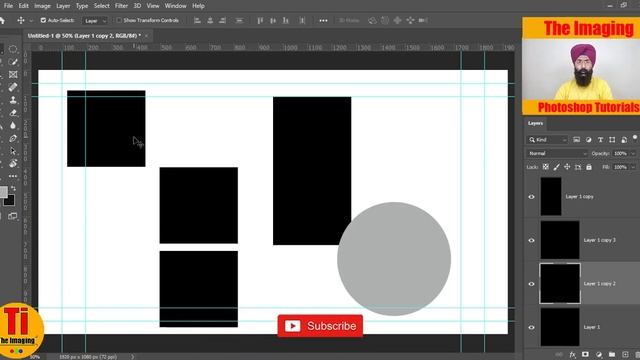
Task: Select the Frame tool
Action: point(13,75)
